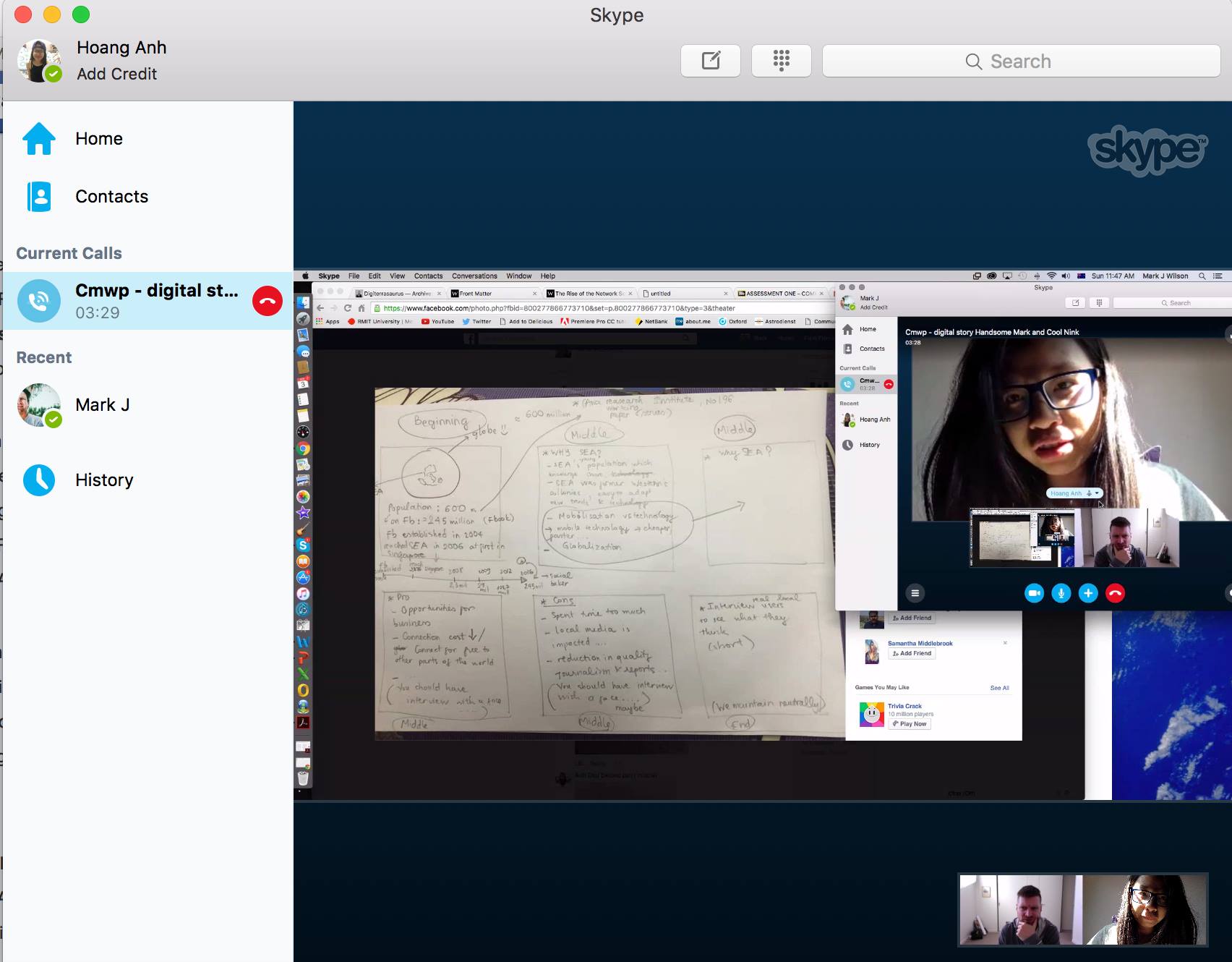Open the dial pad in the top toolbar
1232x962 pixels.
tap(781, 61)
